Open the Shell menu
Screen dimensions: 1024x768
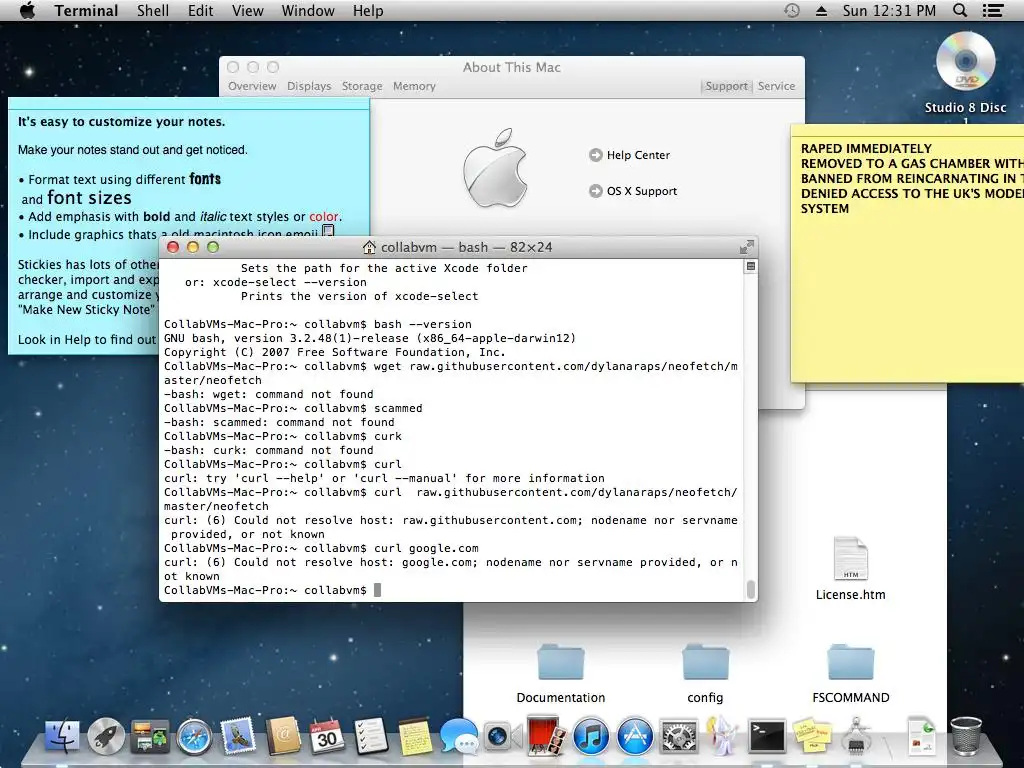(x=153, y=10)
